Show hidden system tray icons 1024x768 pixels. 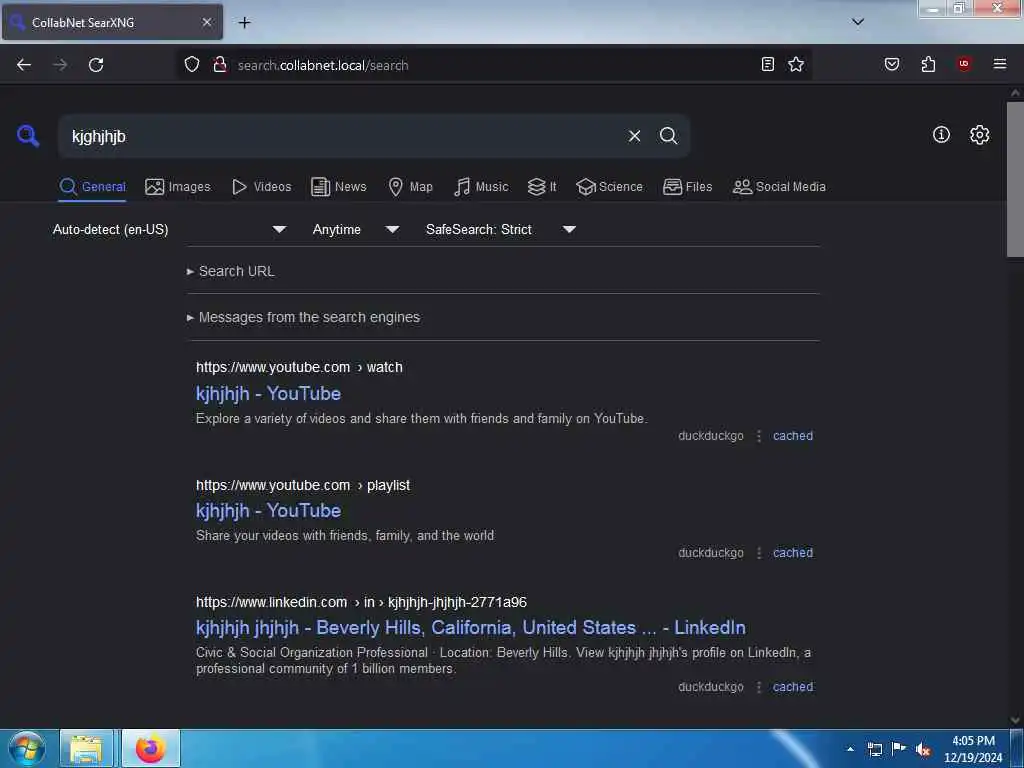pos(850,749)
